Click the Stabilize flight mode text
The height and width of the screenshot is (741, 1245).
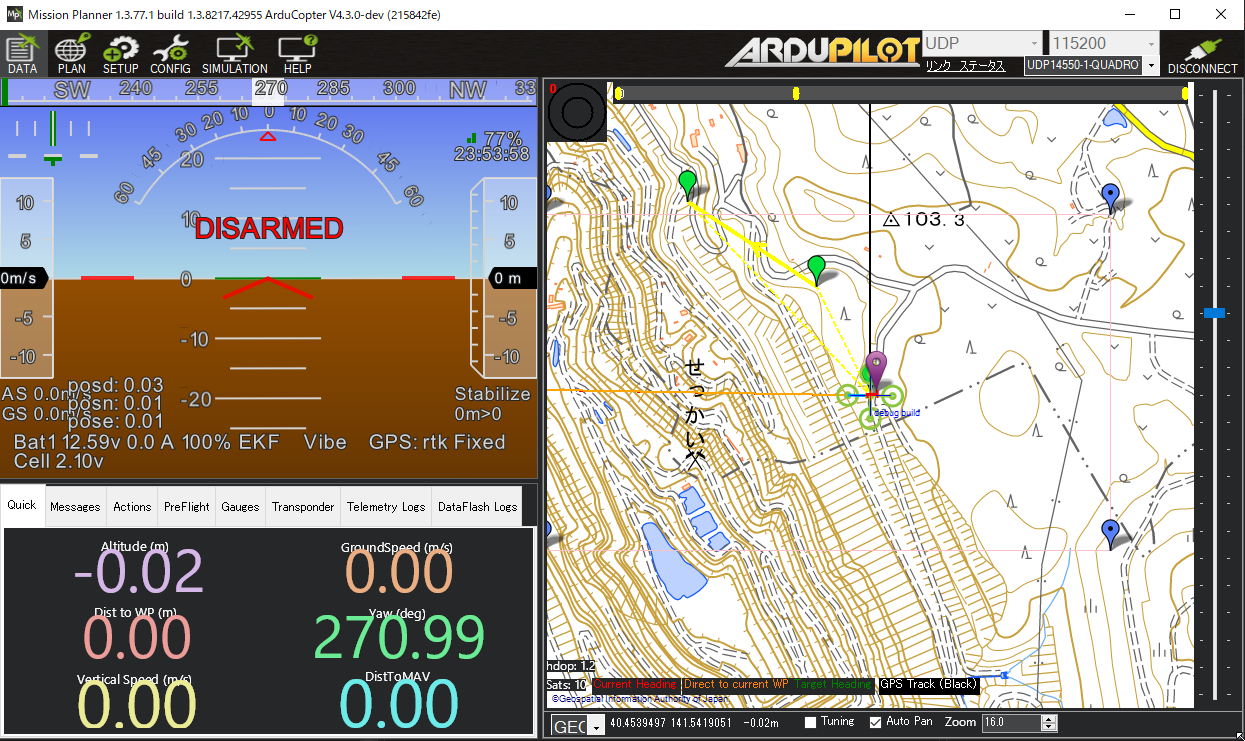[492, 394]
